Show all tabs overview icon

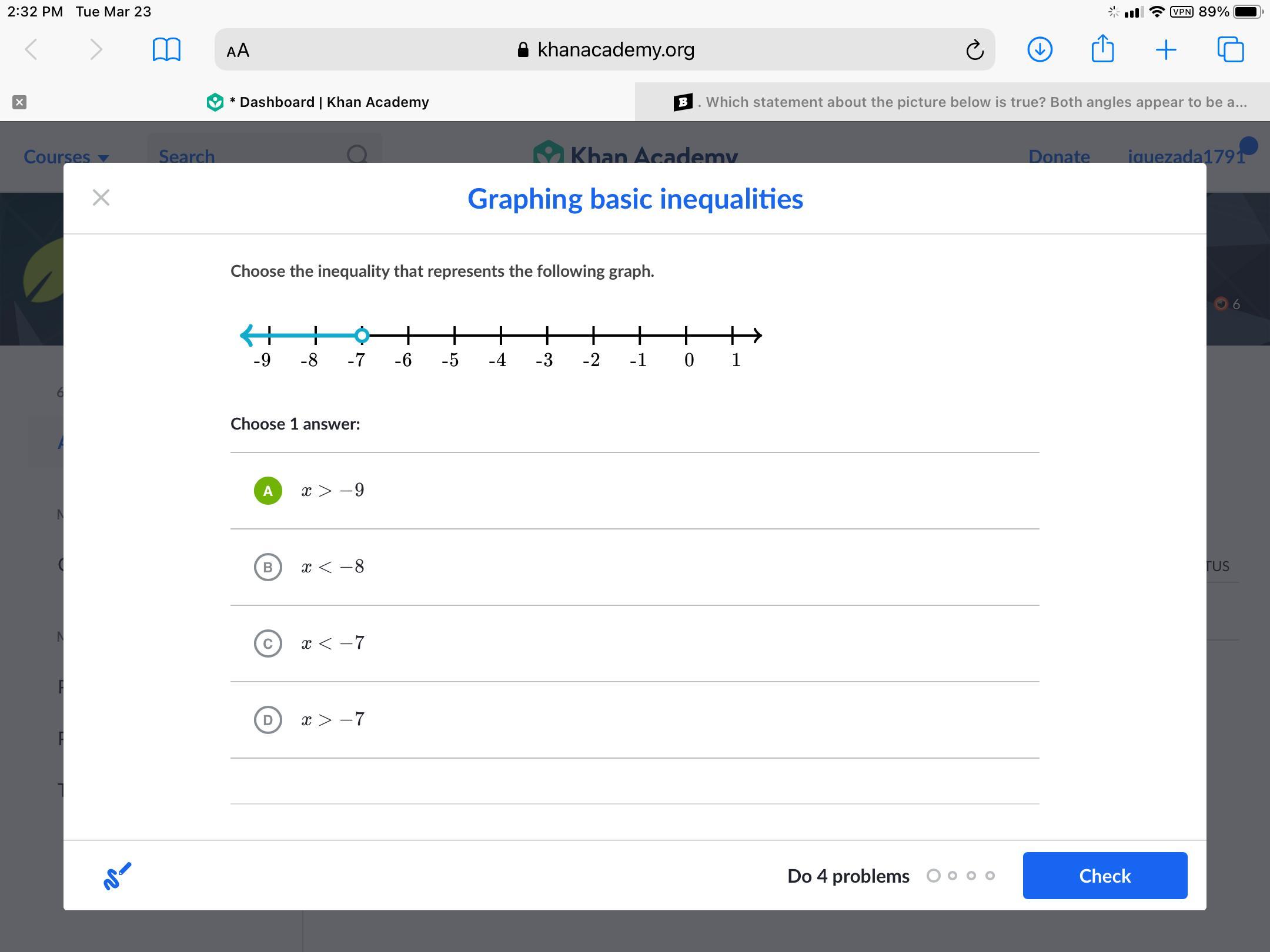click(x=1230, y=49)
